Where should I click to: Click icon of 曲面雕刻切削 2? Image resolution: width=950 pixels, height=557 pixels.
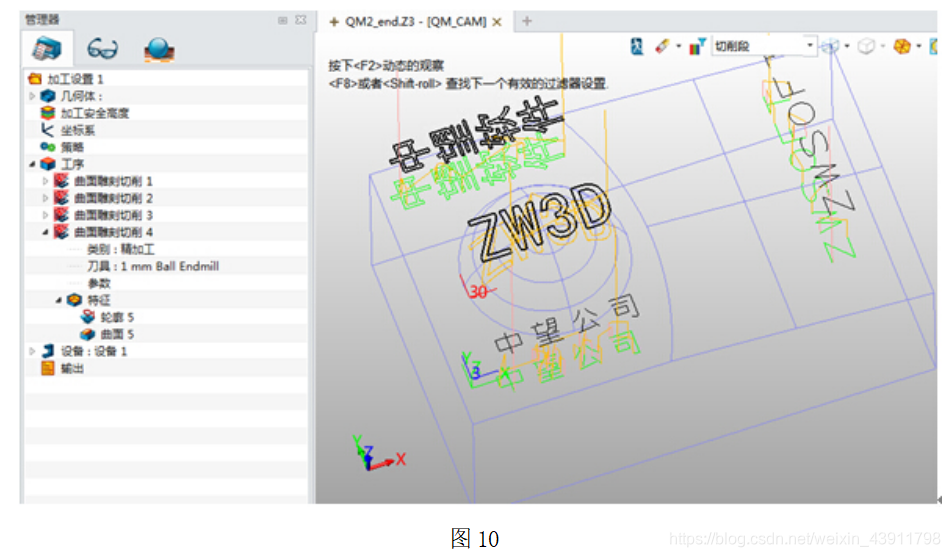(61, 198)
